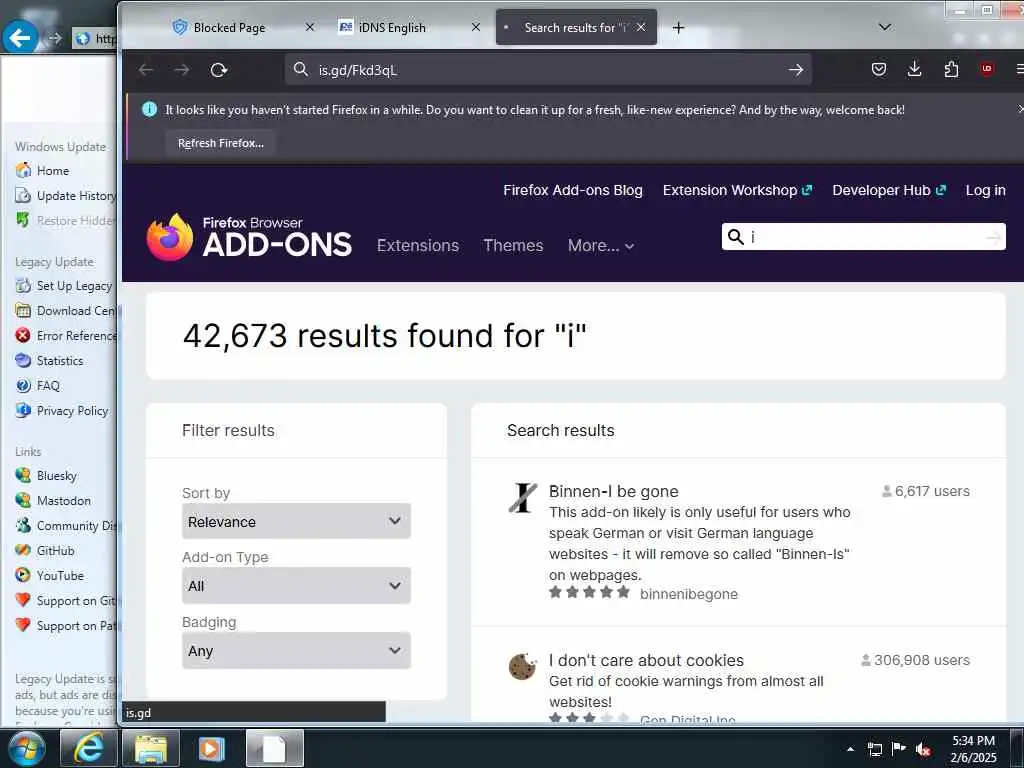Open I don't care about cookies add-on
This screenshot has width=1024, height=768.
pyautogui.click(x=646, y=660)
